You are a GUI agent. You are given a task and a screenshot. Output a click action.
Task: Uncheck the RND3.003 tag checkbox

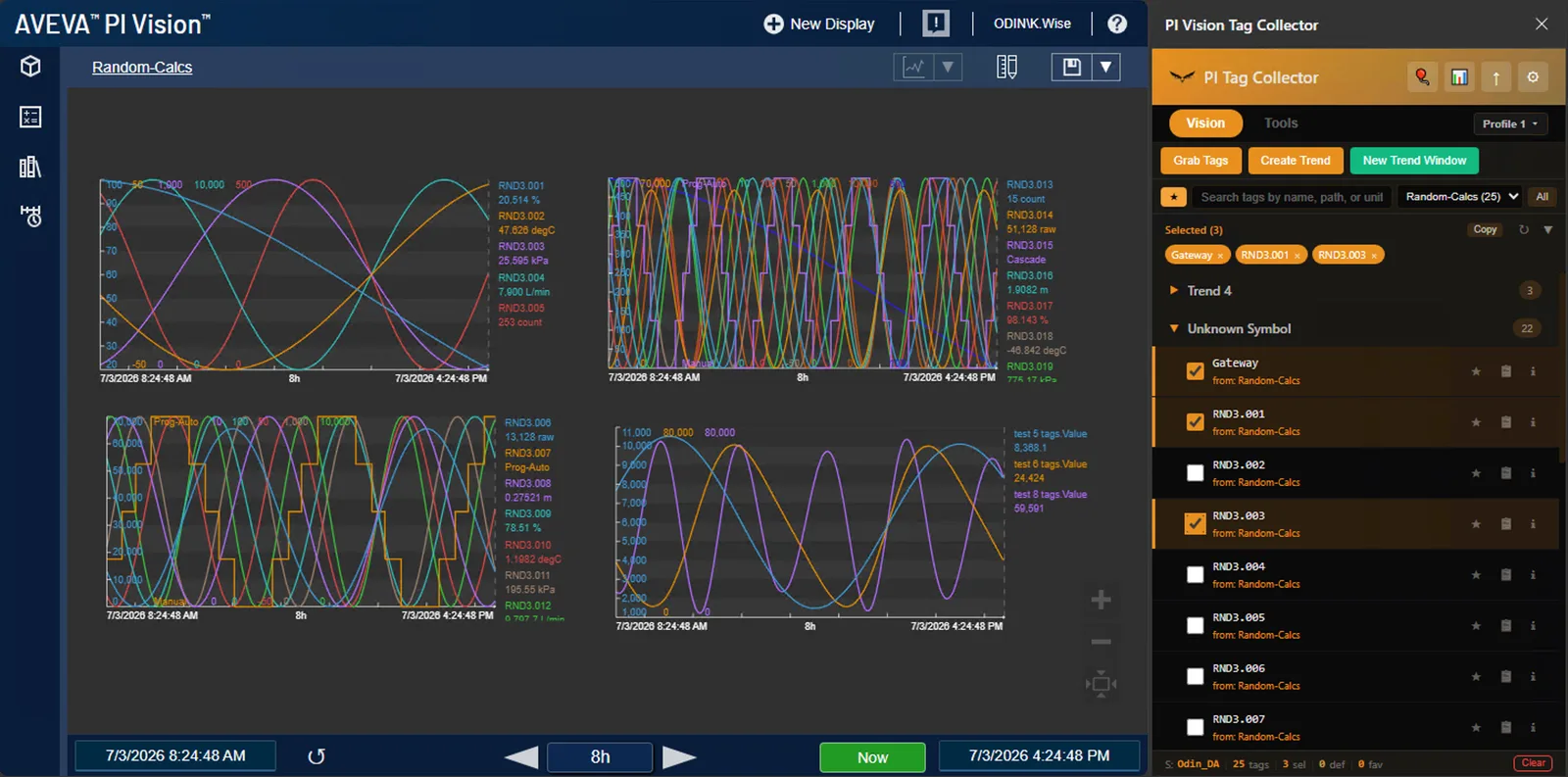tap(1195, 524)
